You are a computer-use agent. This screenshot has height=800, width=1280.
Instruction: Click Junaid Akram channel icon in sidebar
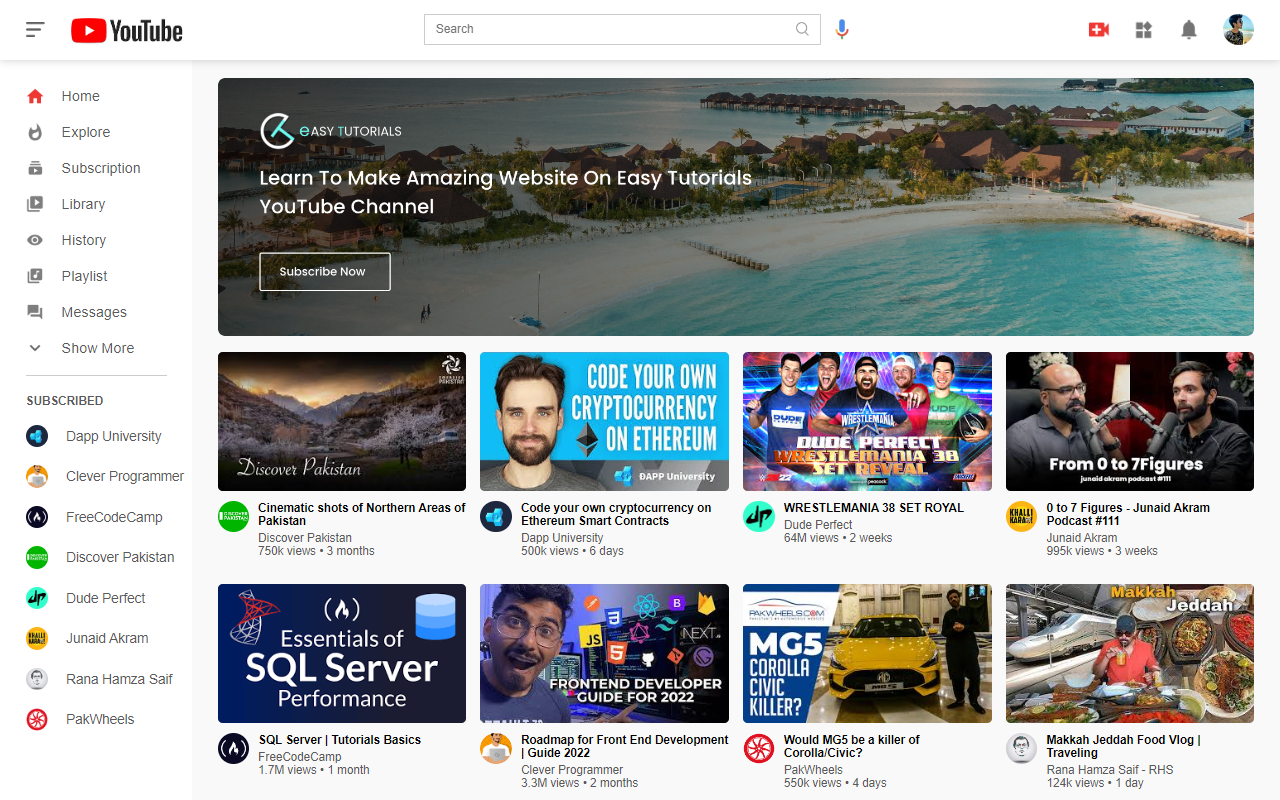coord(37,638)
